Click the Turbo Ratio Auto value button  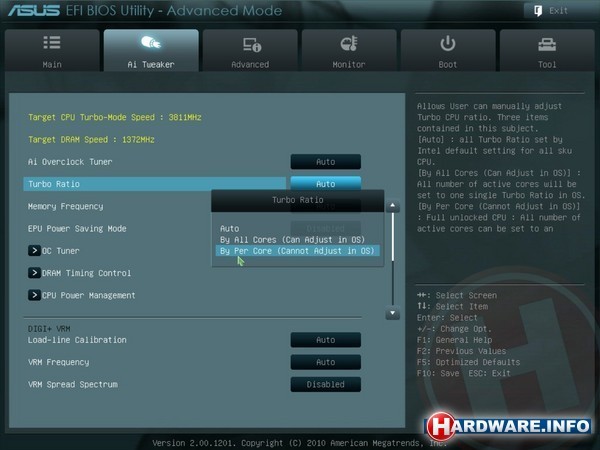tap(325, 184)
